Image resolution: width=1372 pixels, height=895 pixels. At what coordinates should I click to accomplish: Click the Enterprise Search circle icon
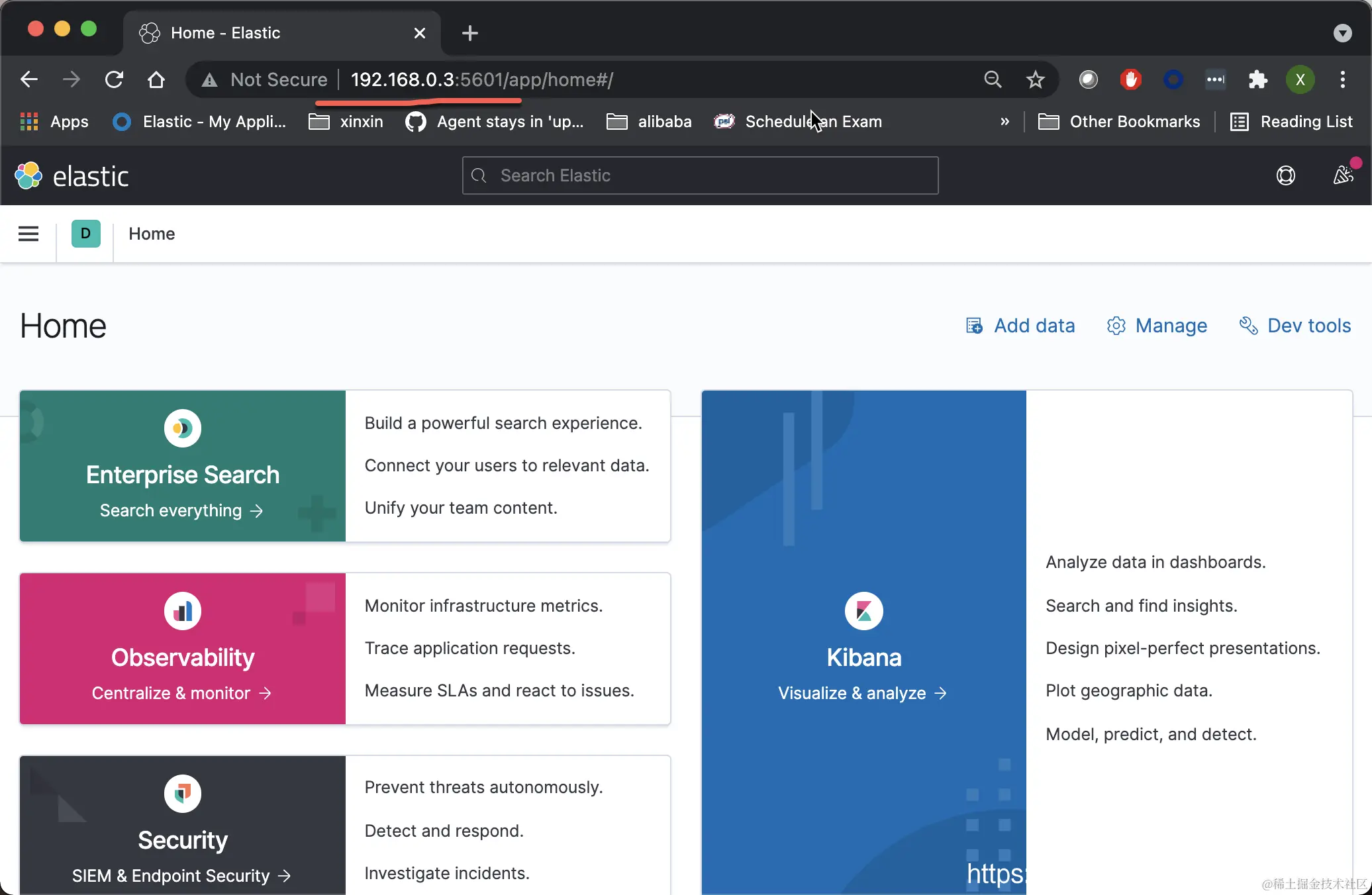[182, 428]
